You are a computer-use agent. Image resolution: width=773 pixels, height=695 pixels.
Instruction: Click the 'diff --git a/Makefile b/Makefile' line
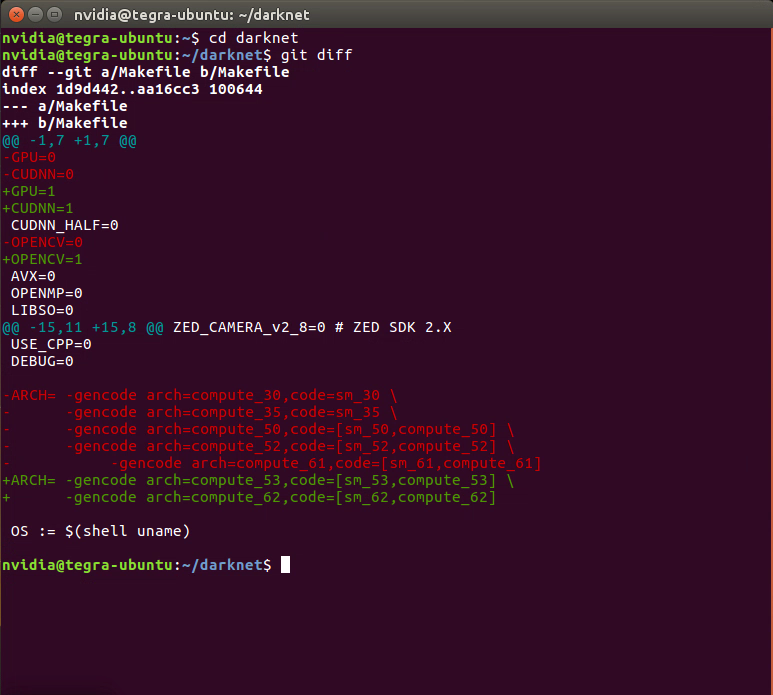tap(146, 72)
